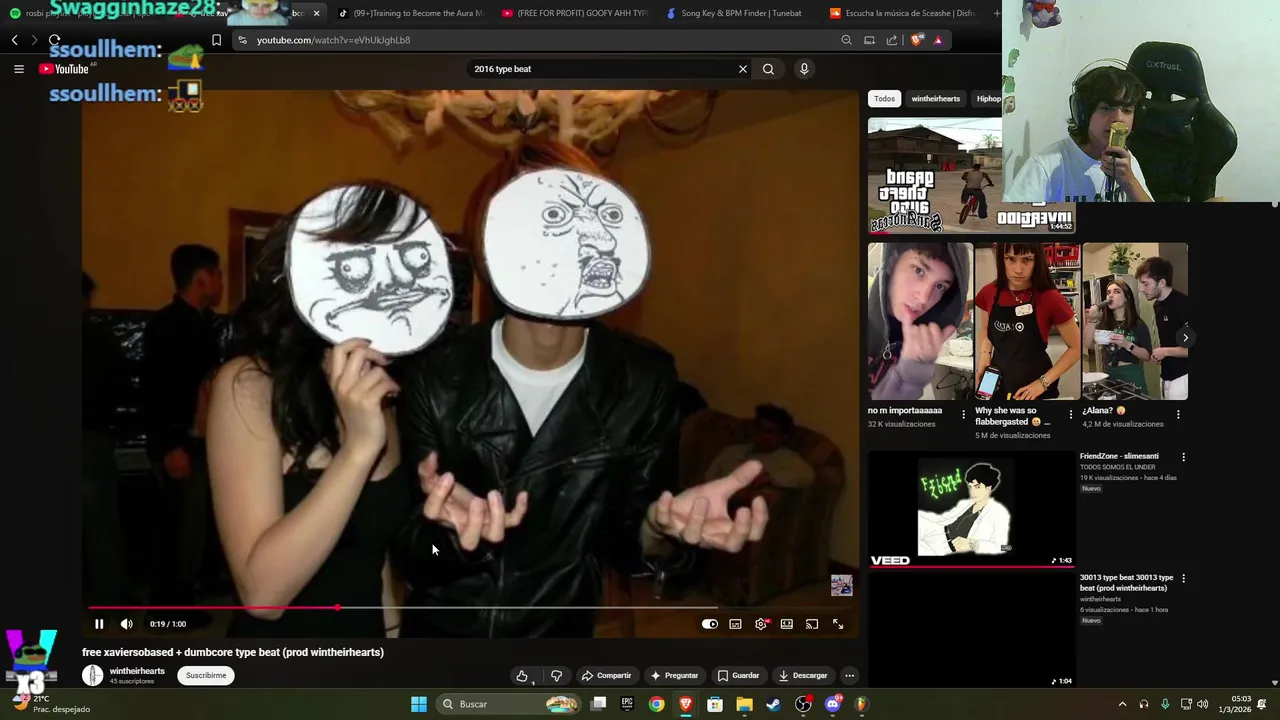Click the Descargar download button

tap(802, 675)
